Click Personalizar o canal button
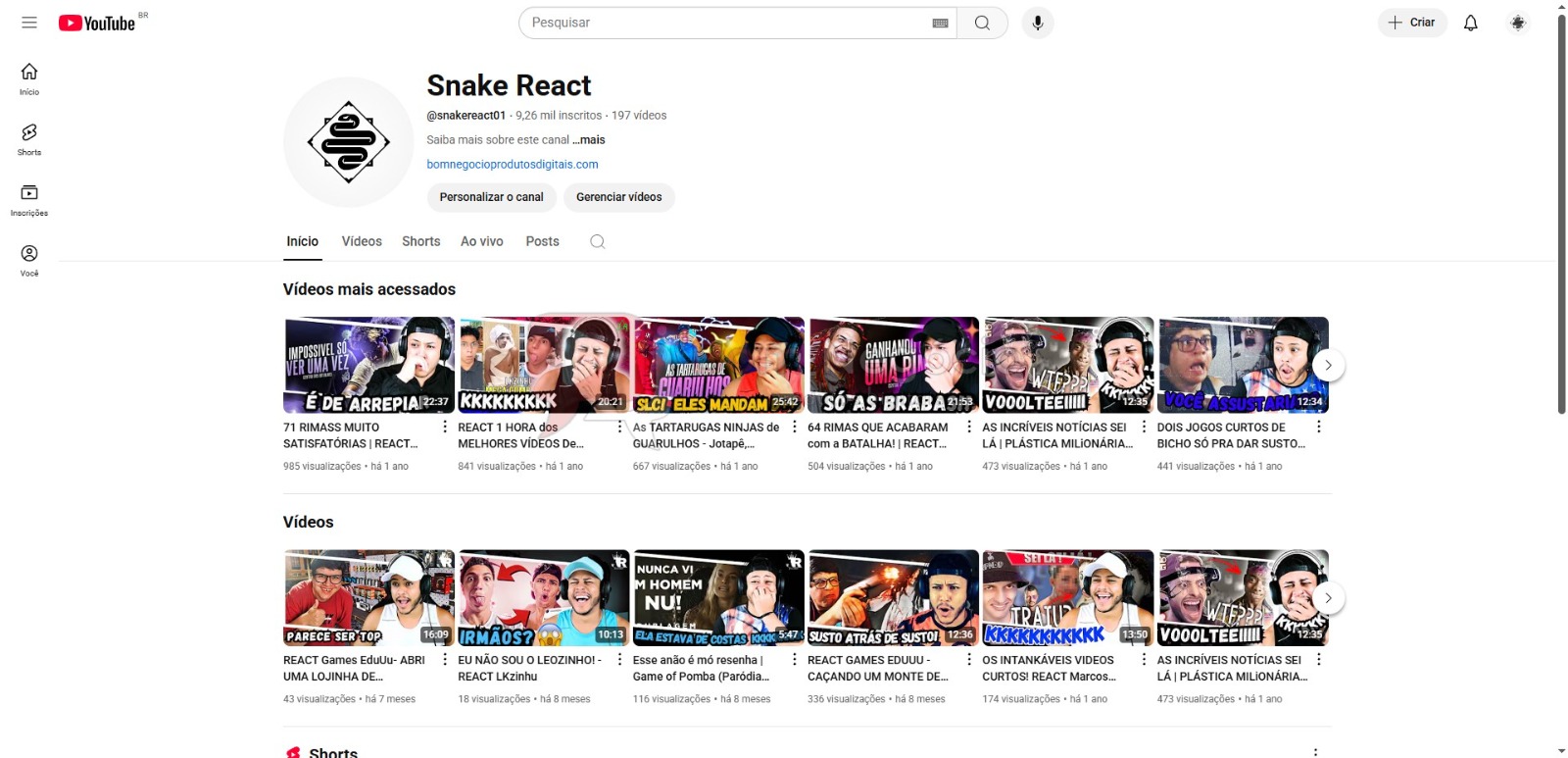This screenshot has width=1568, height=758. tap(491, 197)
